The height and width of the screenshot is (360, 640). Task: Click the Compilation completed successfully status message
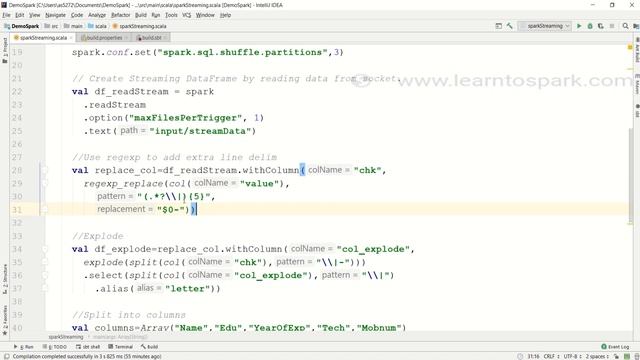coord(87,356)
